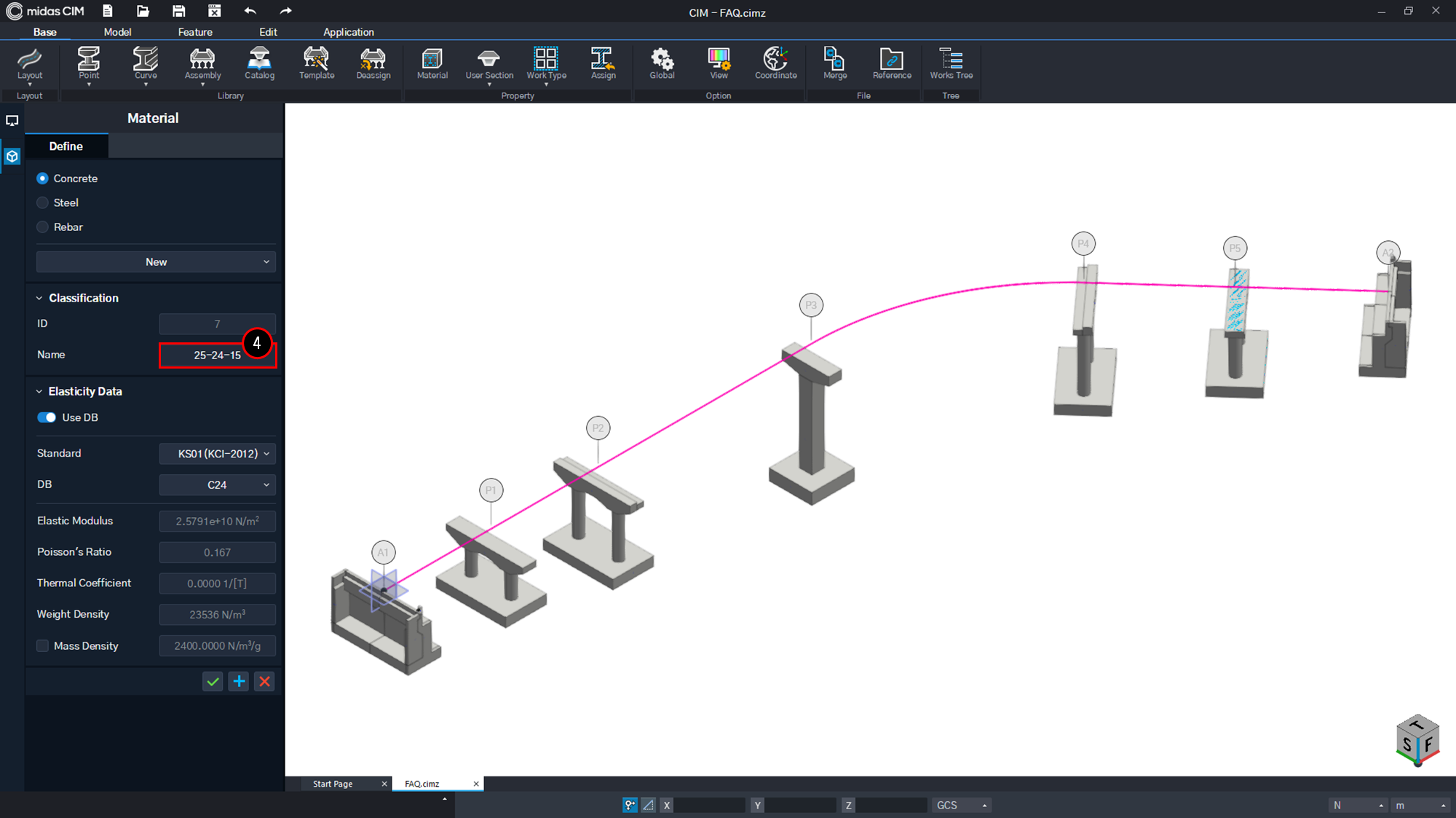This screenshot has width=1456, height=818.
Task: Select the Deassign tool
Action: pos(373,64)
